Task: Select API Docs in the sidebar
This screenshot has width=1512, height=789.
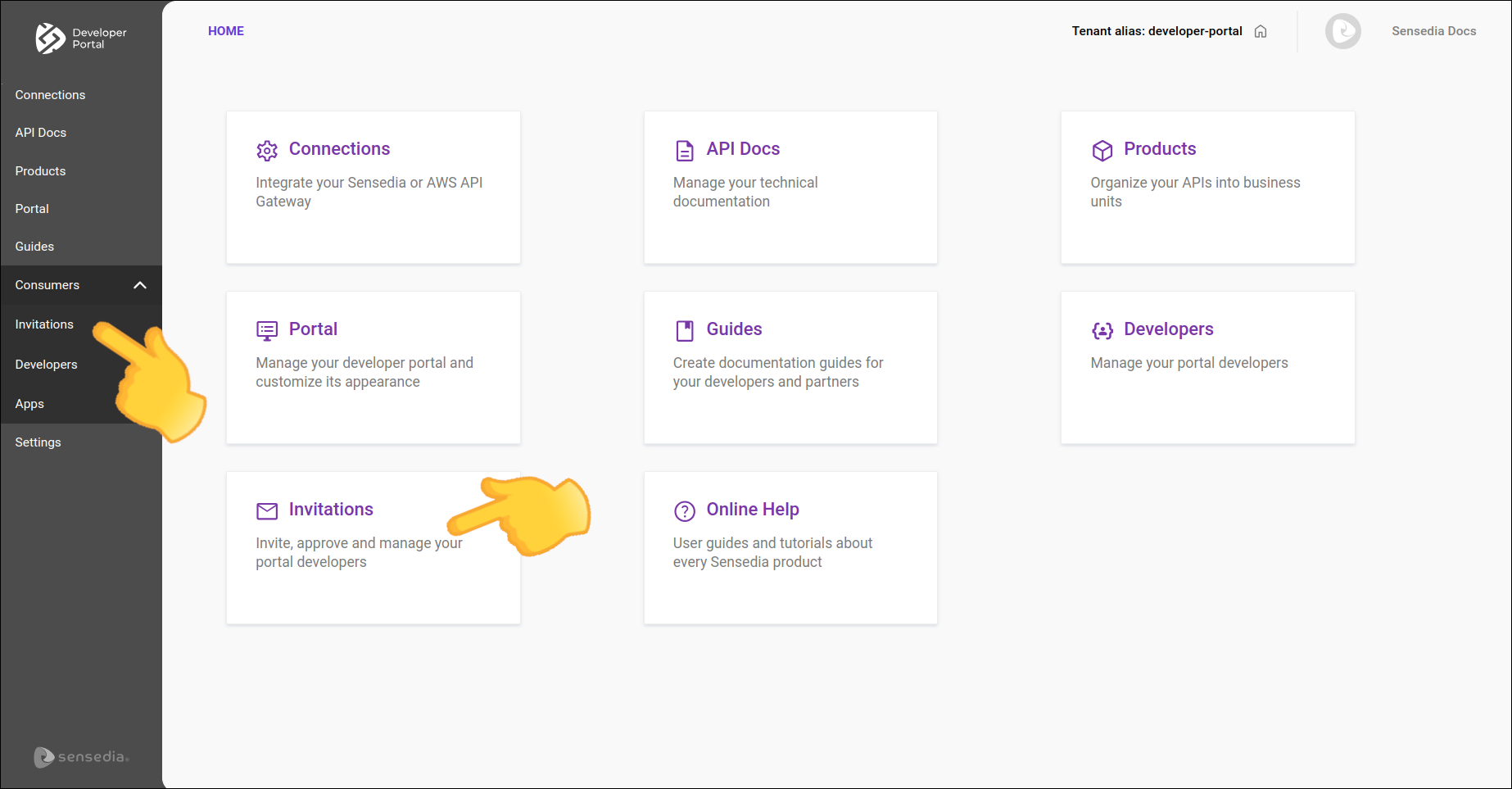Action: [x=41, y=133]
